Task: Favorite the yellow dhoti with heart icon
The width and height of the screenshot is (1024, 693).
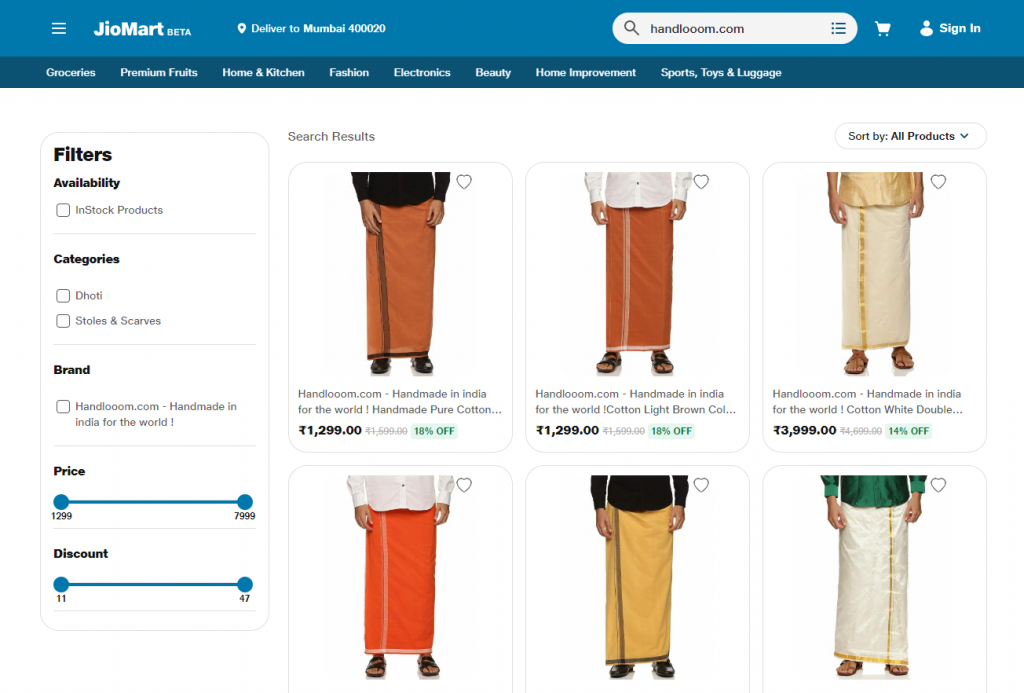Action: [x=701, y=485]
